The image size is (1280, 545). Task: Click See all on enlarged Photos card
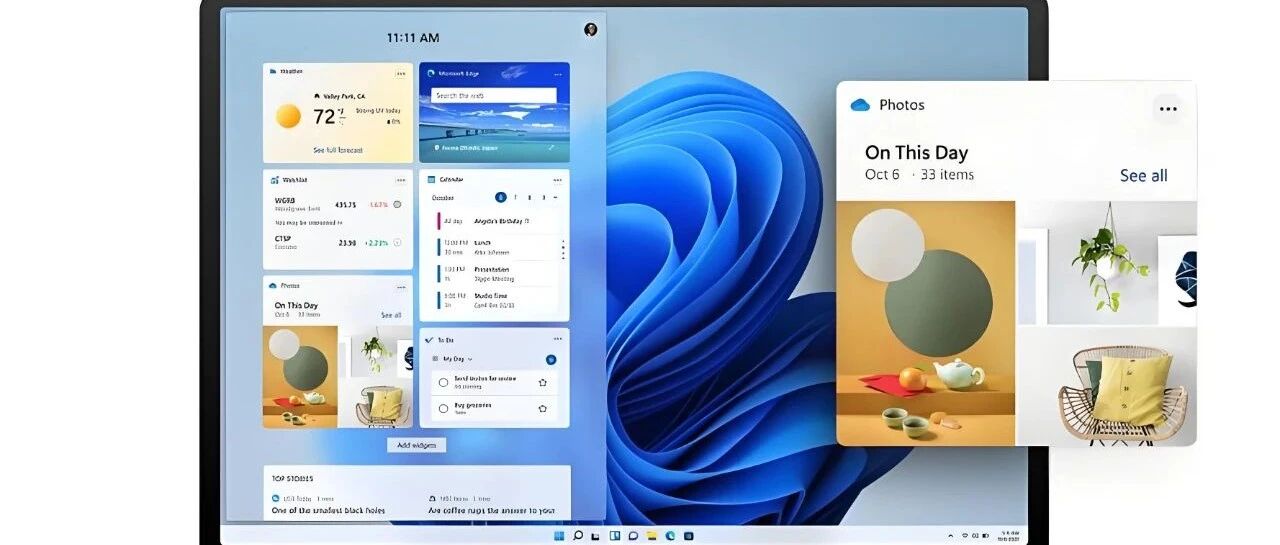pyautogui.click(x=1144, y=176)
